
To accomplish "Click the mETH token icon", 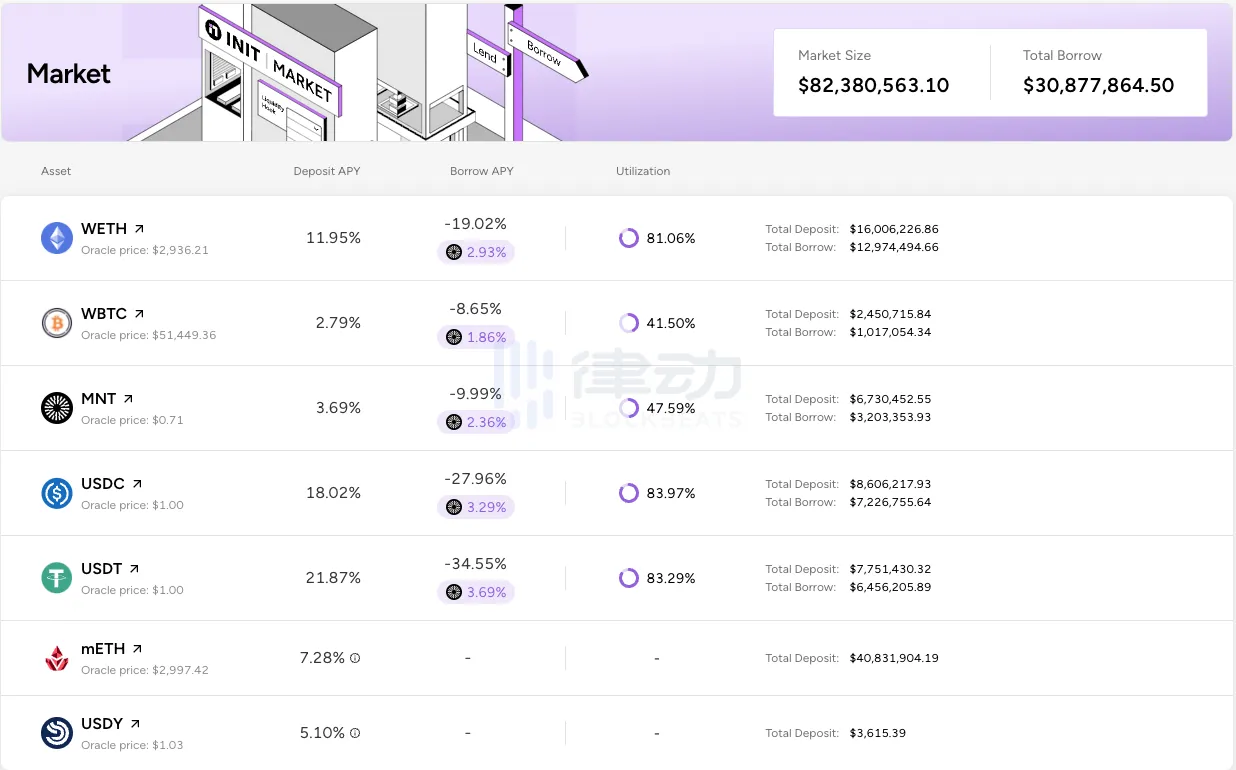I will (57, 658).
